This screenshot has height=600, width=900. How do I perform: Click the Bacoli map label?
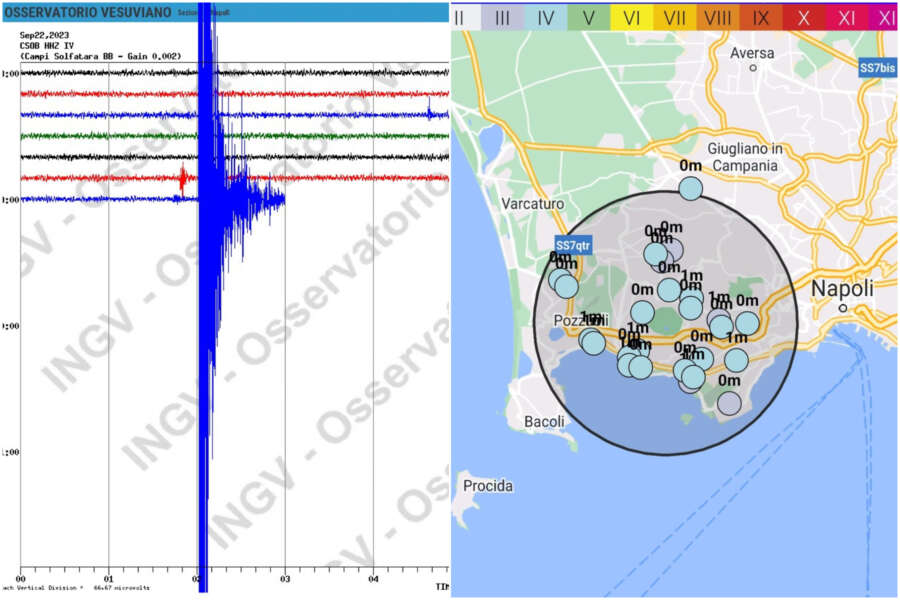547,422
